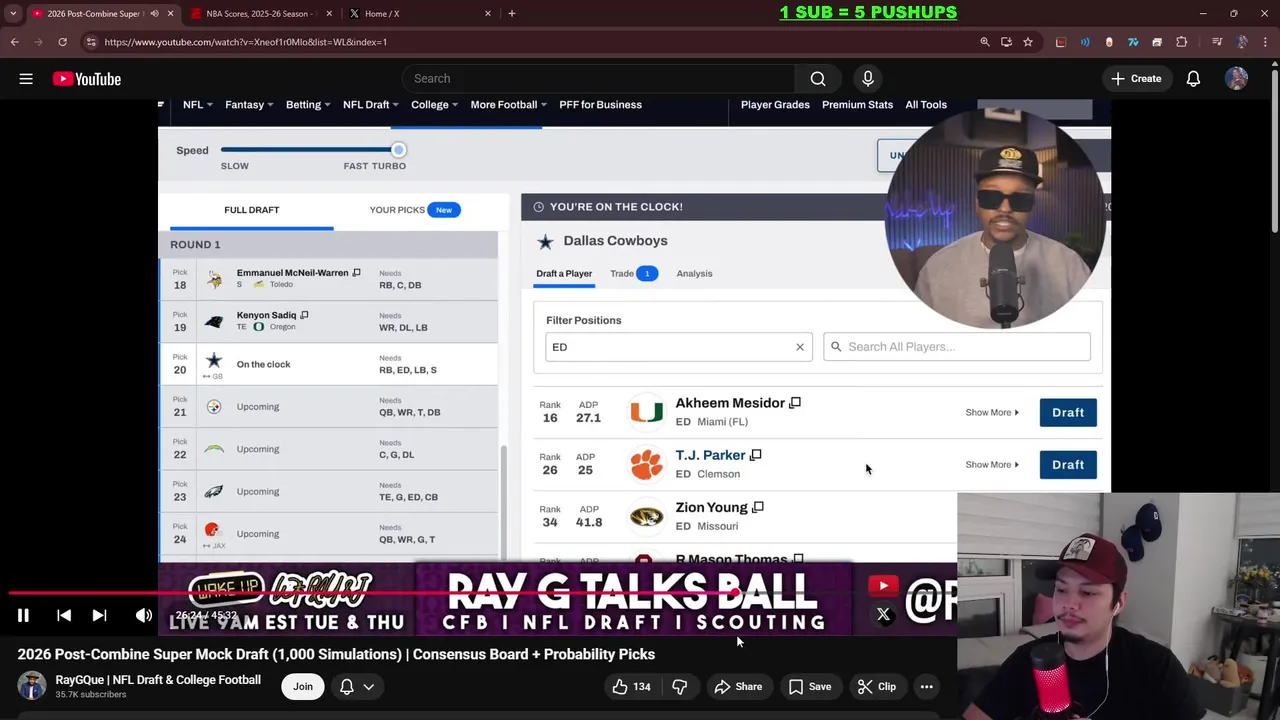1280x720 pixels.
Task: Click the Search All Players field
Action: coord(957,347)
